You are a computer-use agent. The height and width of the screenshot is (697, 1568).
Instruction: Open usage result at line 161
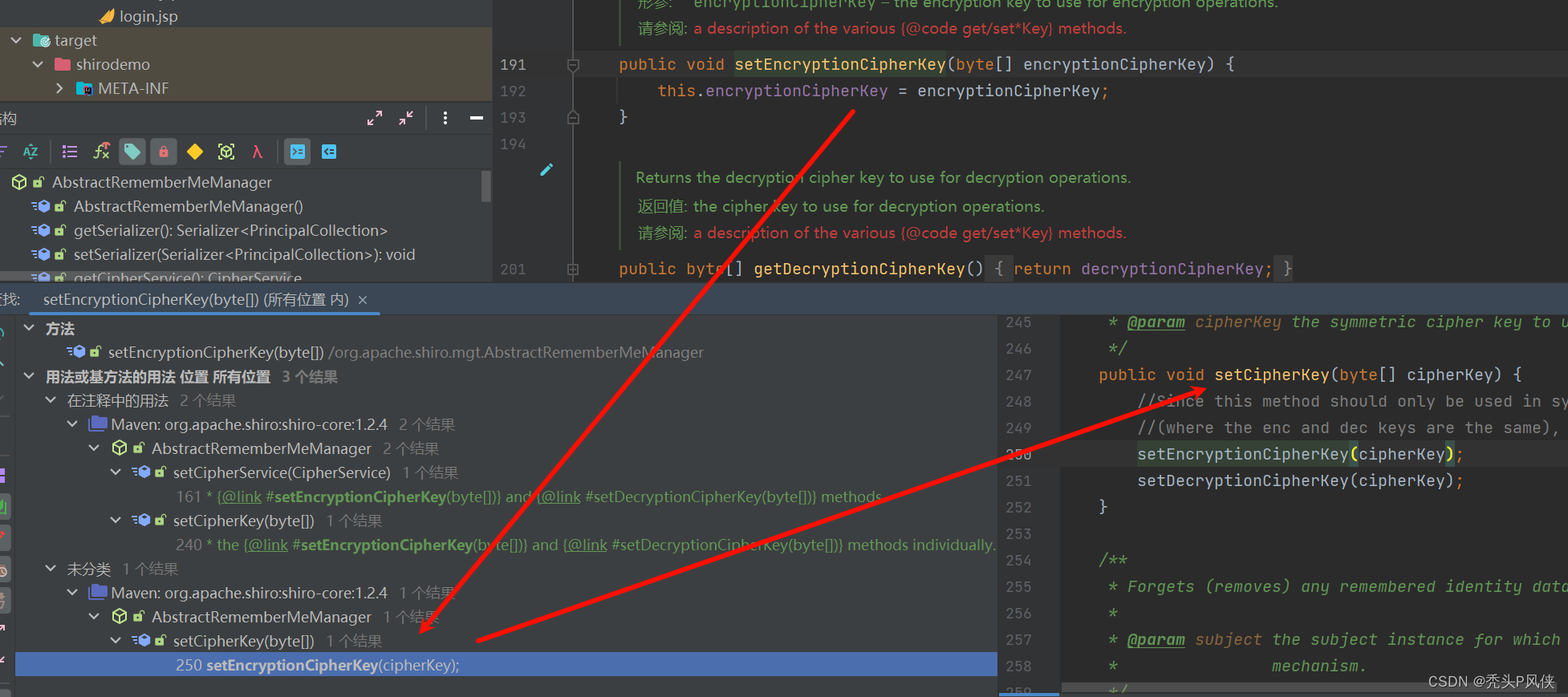click(x=529, y=496)
